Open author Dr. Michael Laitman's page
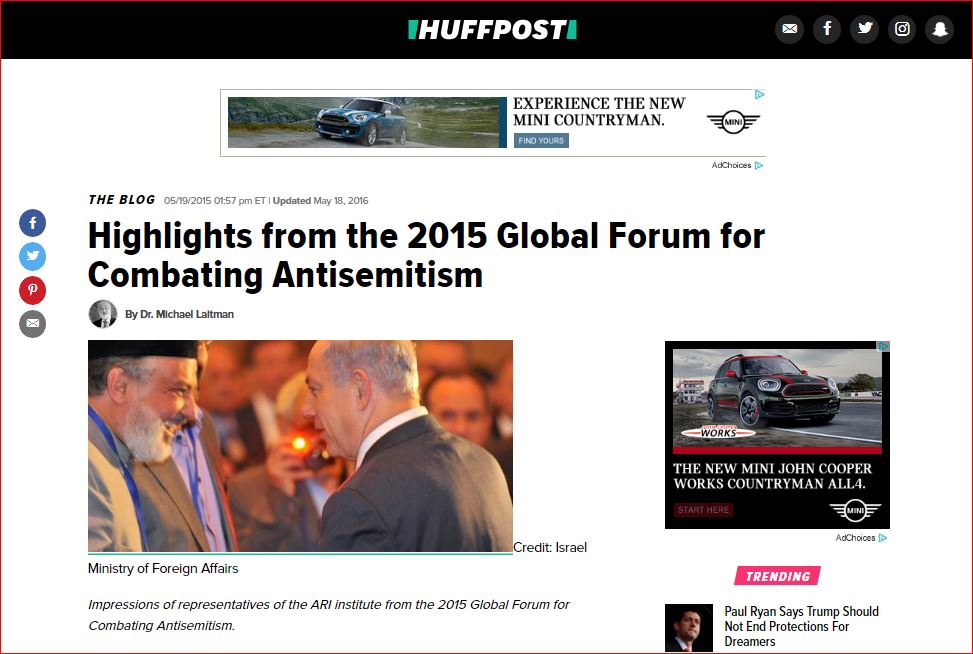973x654 pixels. (179, 315)
